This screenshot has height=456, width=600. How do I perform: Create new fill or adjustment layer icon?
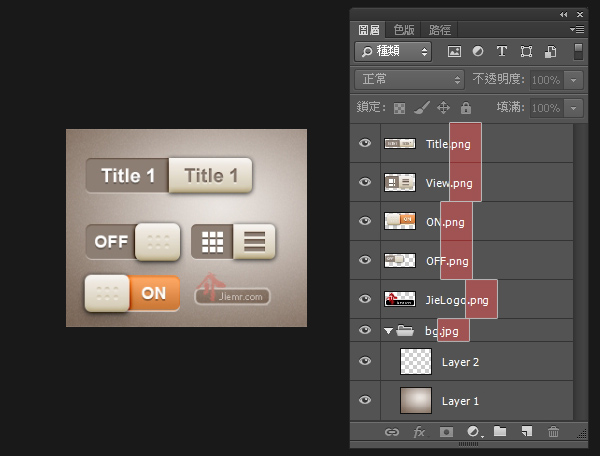(x=474, y=432)
